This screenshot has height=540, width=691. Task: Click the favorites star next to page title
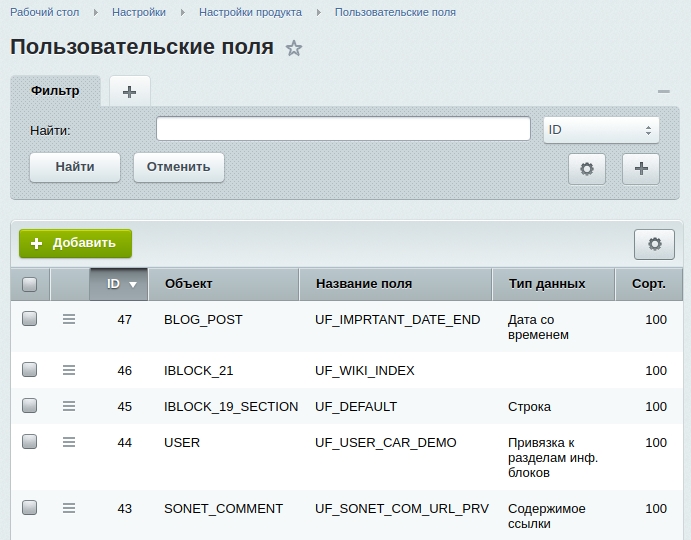click(294, 48)
